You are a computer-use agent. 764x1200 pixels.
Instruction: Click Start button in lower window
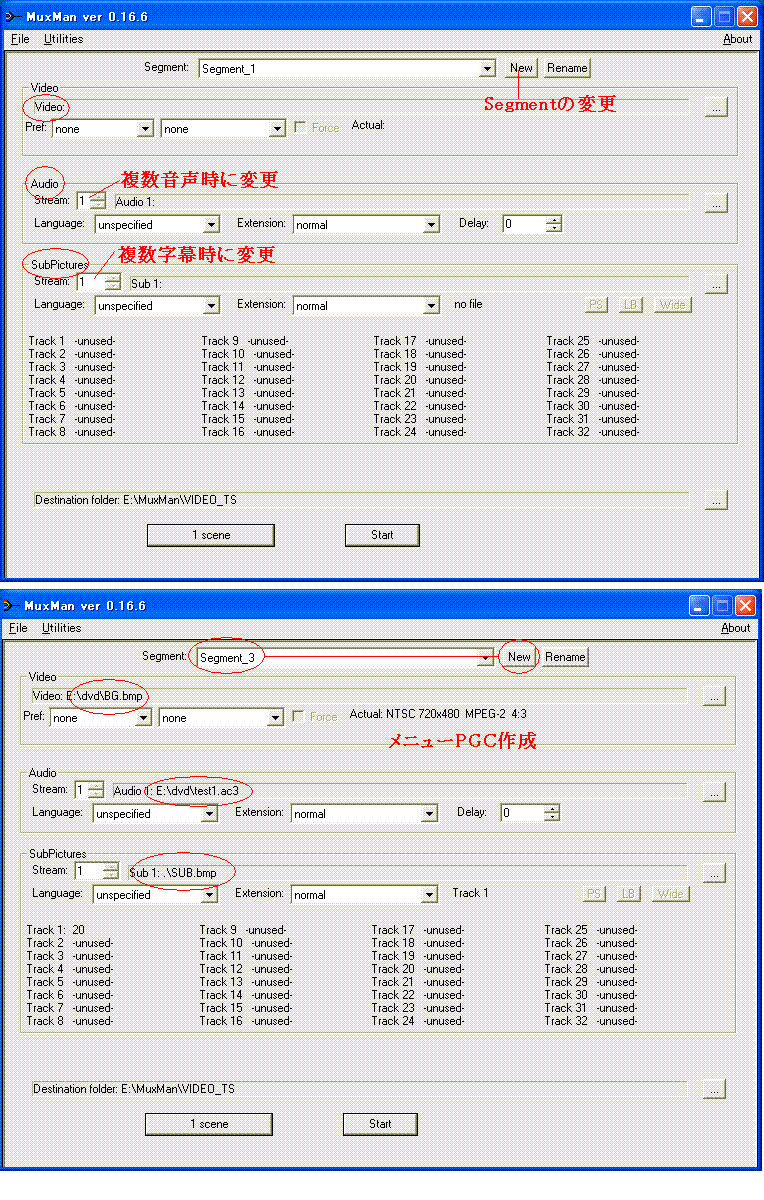tap(380, 1124)
